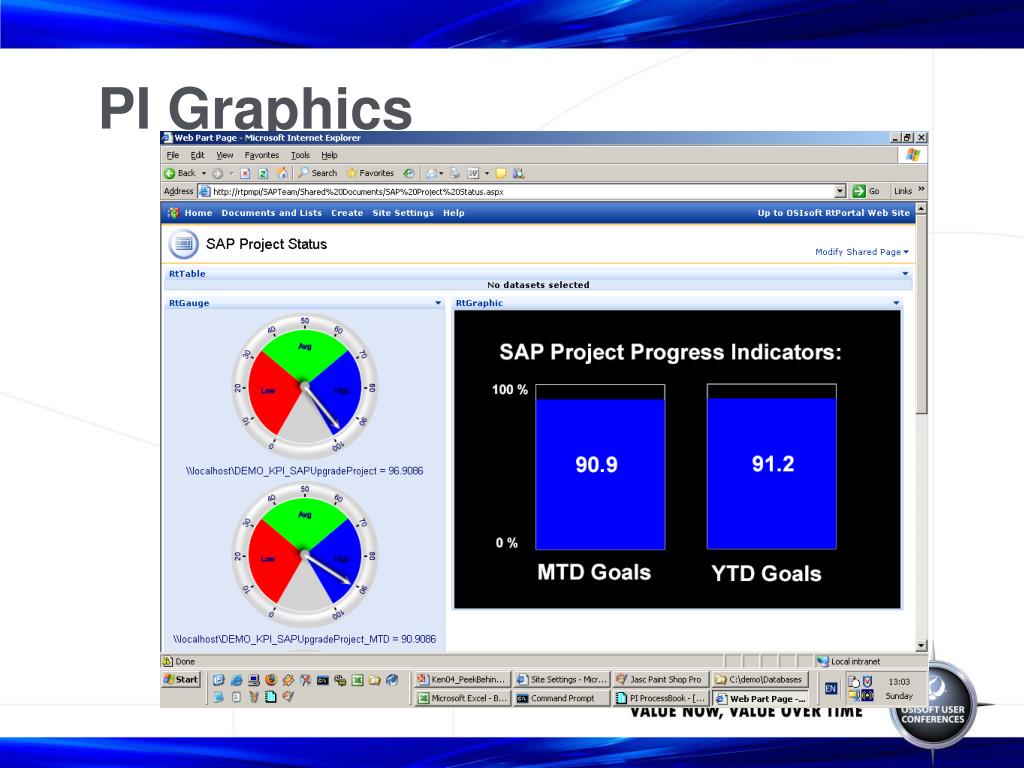Open the Back button history dropdown arrow

(x=204, y=173)
